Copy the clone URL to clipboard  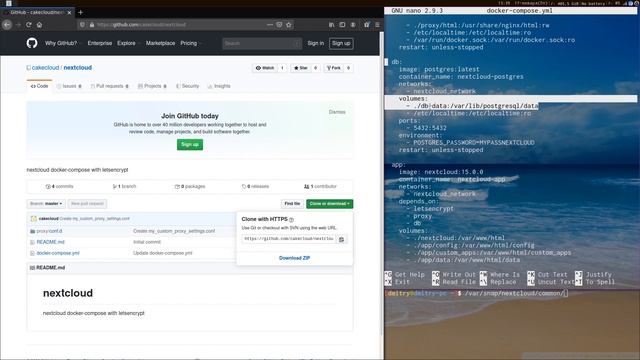[x=342, y=239]
